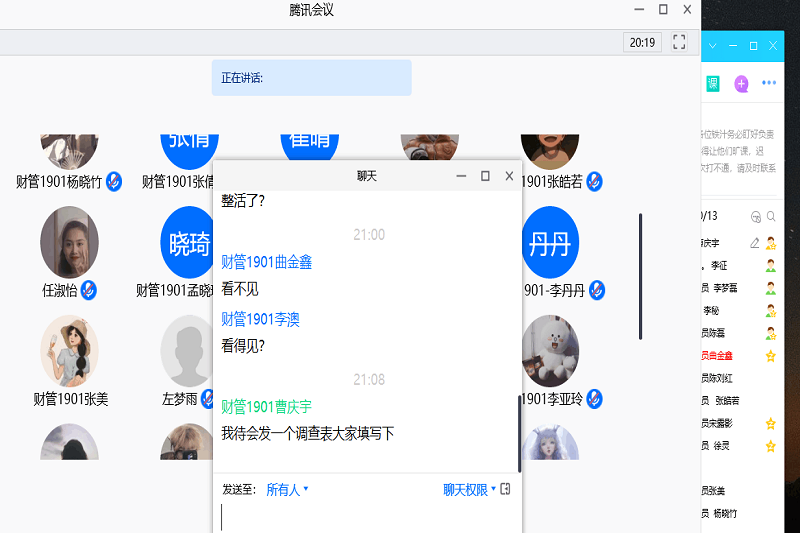The height and width of the screenshot is (533, 800).
Task: Click the mute icon beside 1901李亚玲
Action: click(x=594, y=399)
